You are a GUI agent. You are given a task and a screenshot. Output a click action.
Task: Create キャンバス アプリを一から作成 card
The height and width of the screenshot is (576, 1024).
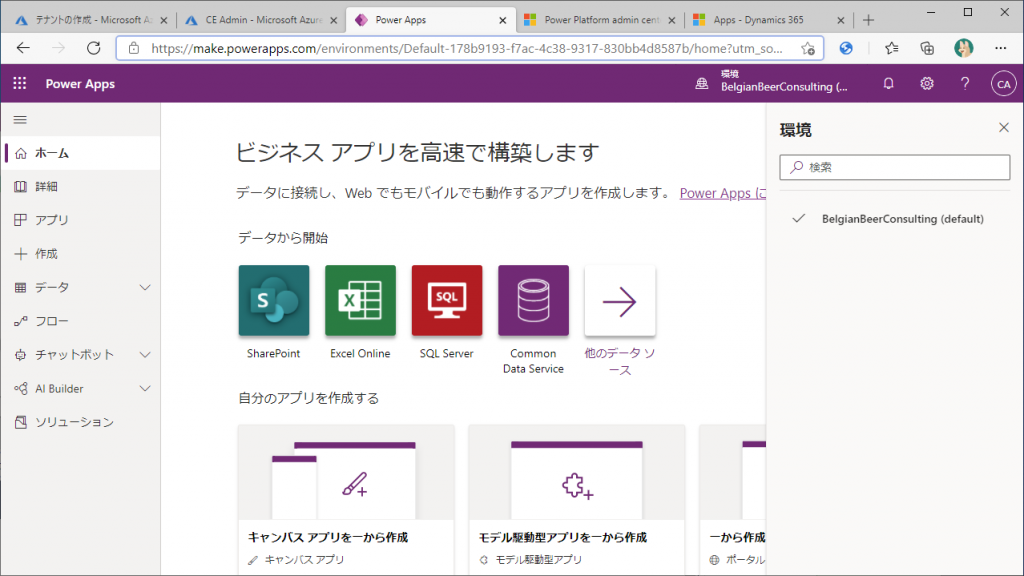(x=346, y=500)
